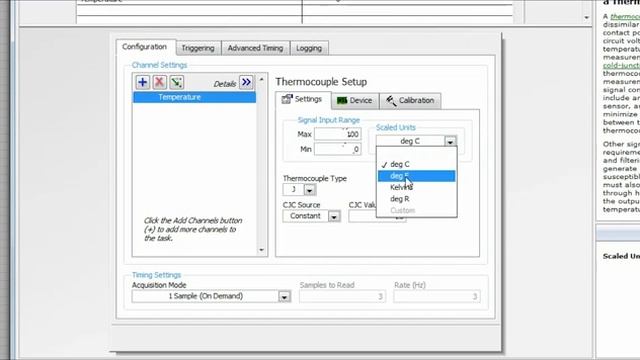640x360 pixels.
Task: Click the channel list scroll up arrow
Action: pos(262,79)
